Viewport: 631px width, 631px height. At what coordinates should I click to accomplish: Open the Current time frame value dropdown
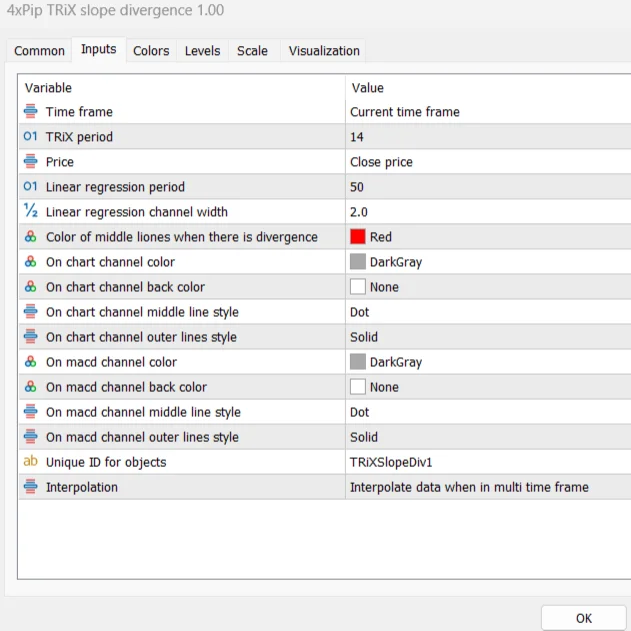pyautogui.click(x=486, y=112)
